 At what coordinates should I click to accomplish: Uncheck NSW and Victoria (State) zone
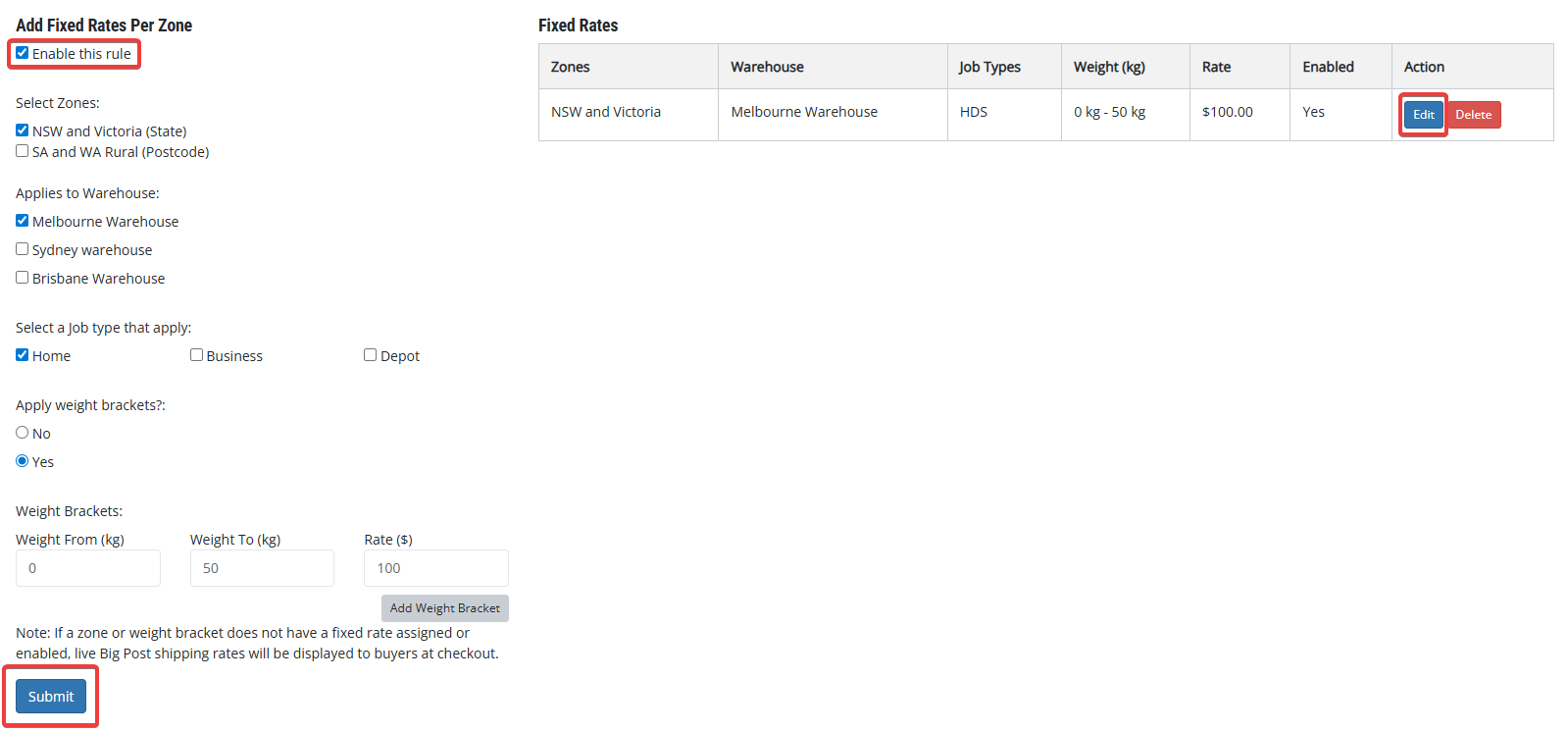(x=23, y=131)
